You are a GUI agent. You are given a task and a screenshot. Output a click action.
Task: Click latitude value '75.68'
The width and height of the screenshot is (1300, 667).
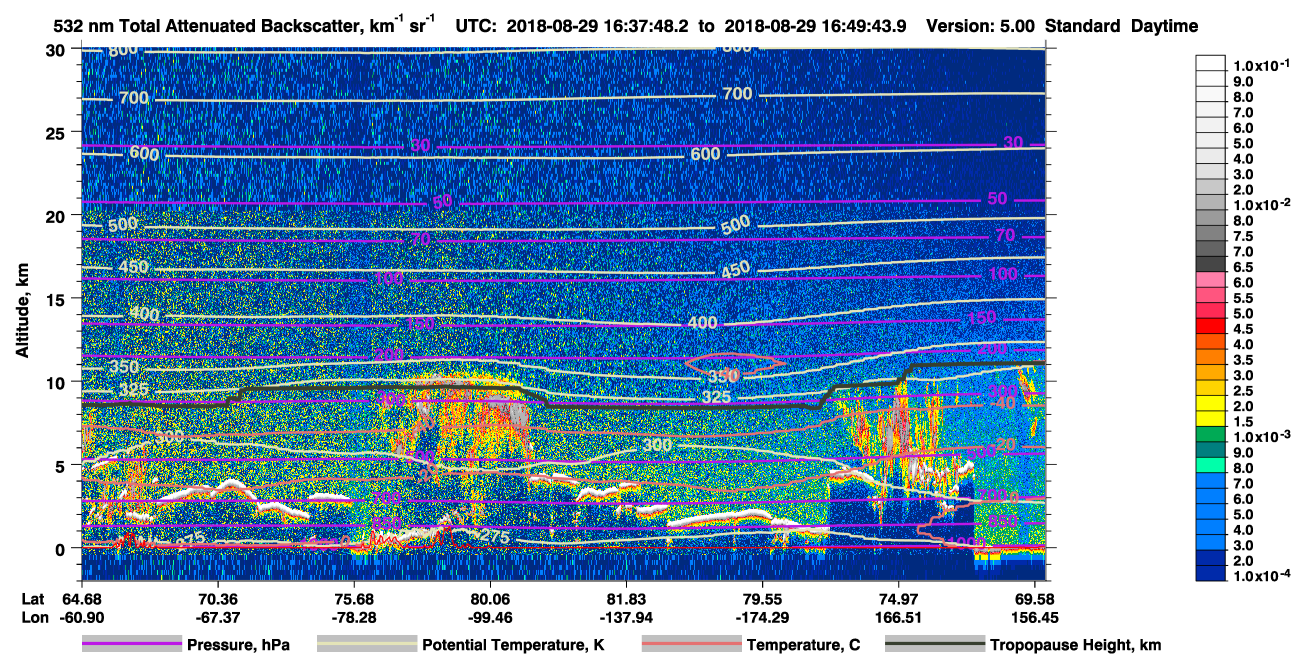tap(354, 598)
